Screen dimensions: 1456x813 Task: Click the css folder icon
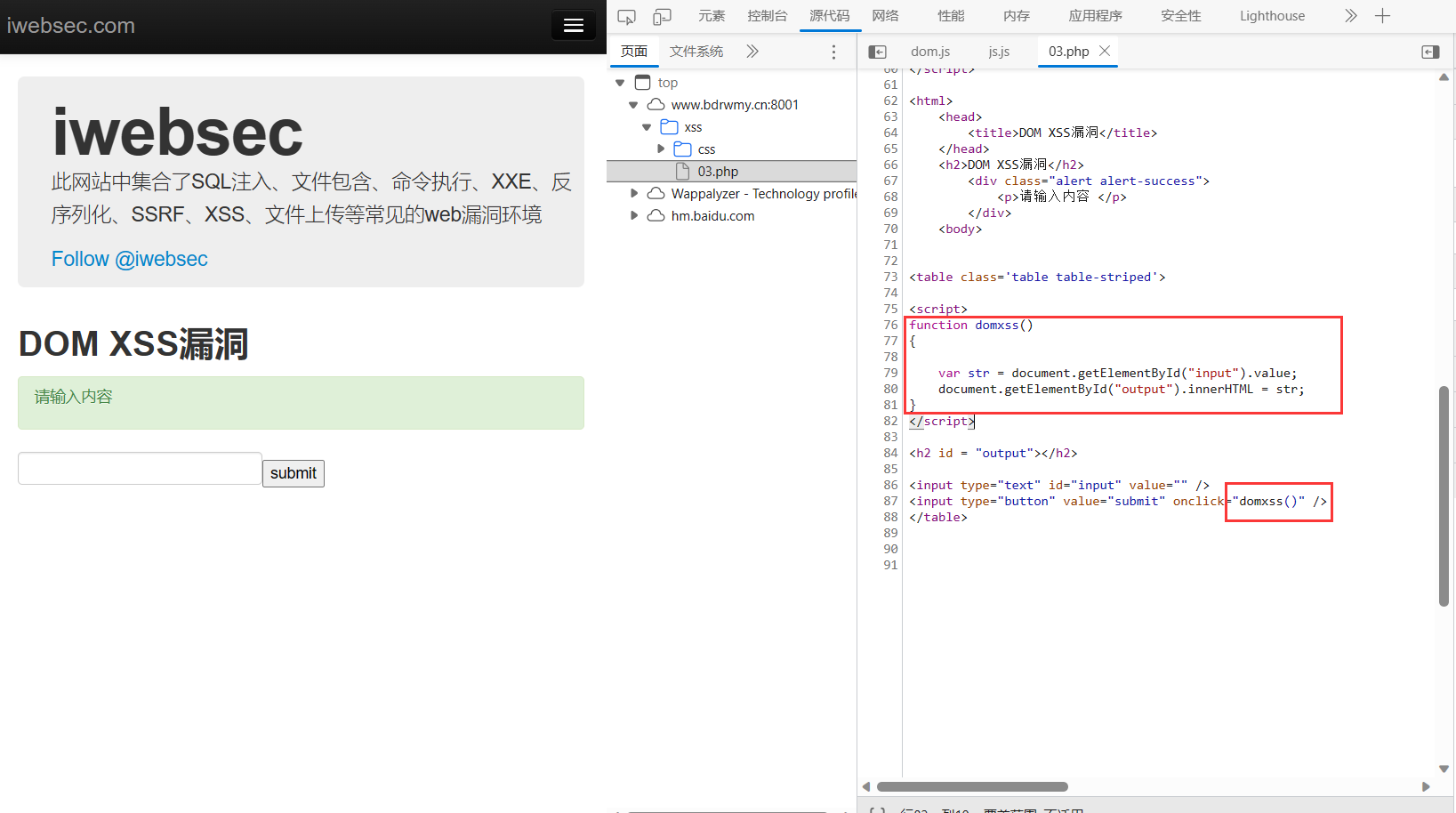point(683,149)
